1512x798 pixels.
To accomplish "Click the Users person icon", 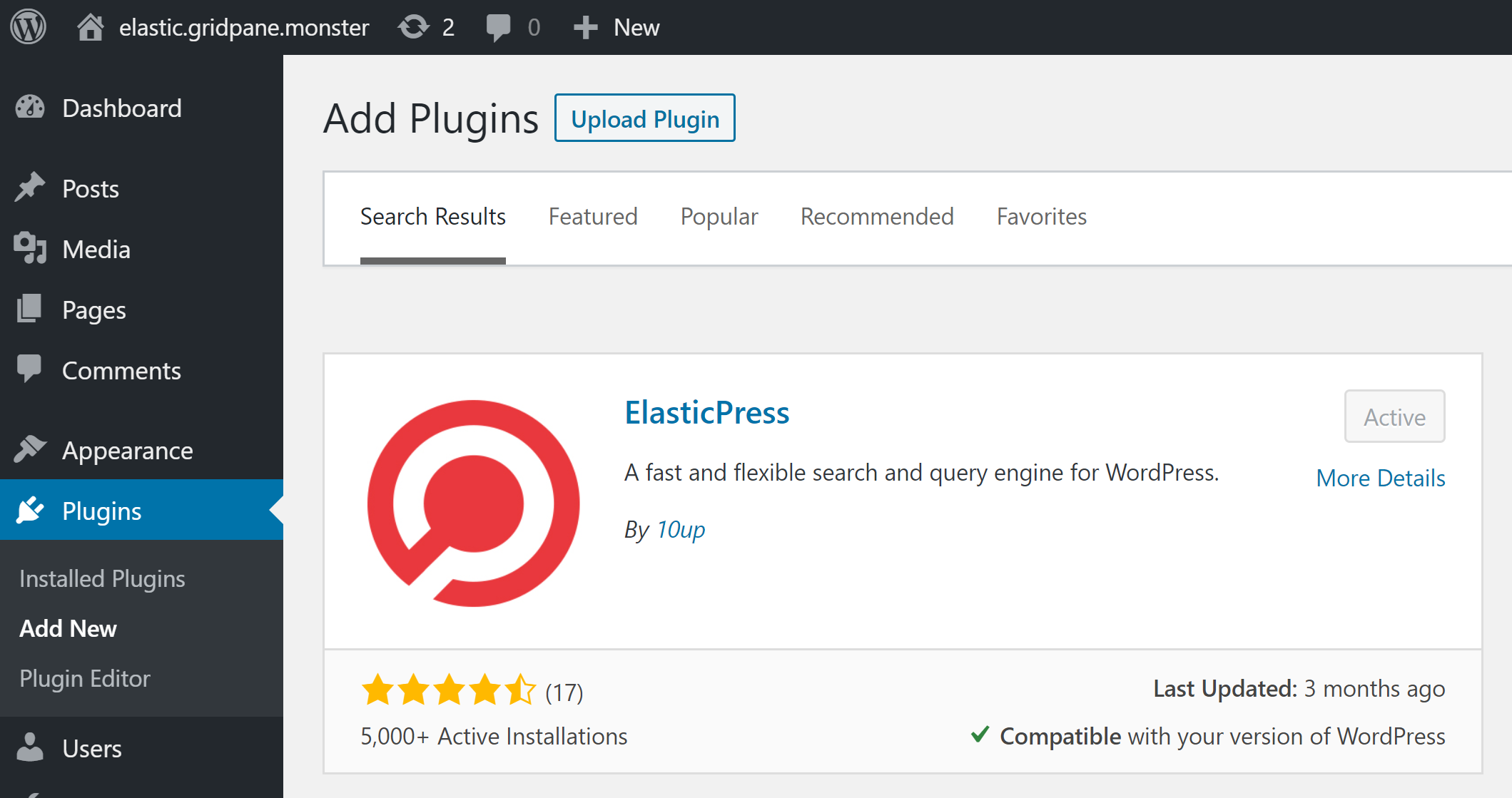I will point(29,747).
